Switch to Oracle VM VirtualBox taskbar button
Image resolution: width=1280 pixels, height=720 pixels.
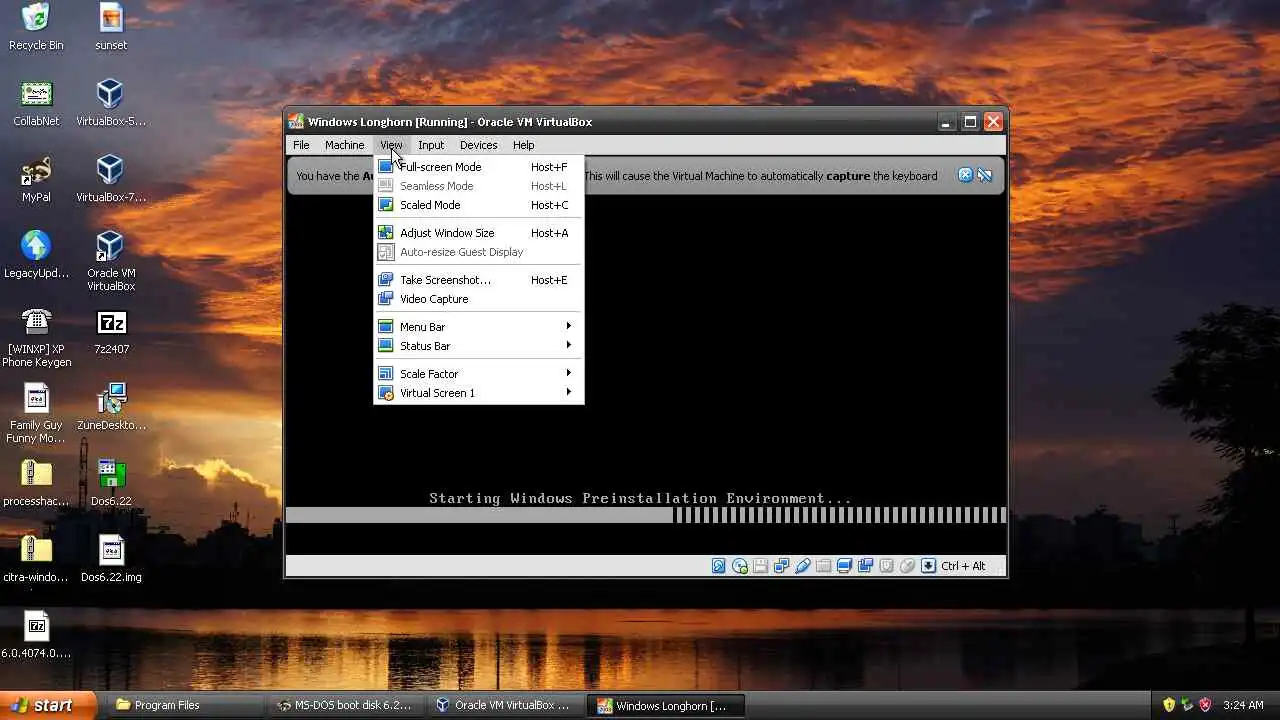(505, 705)
